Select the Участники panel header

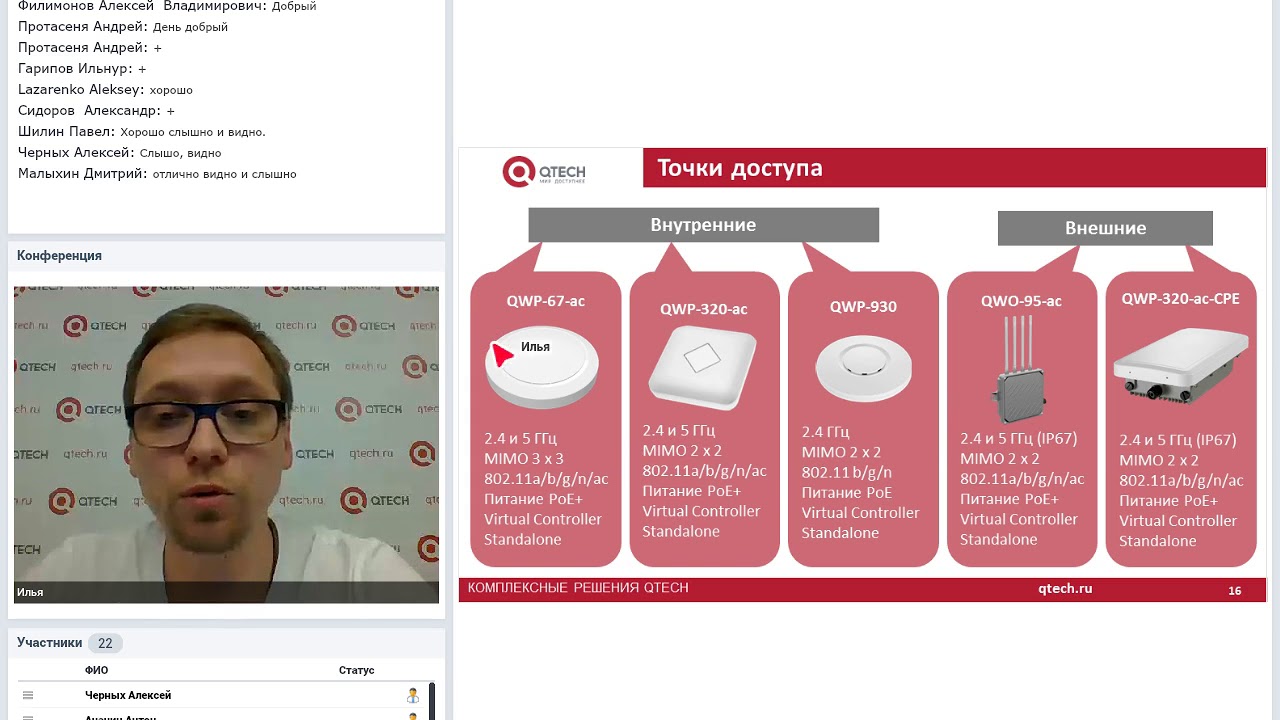coord(226,643)
